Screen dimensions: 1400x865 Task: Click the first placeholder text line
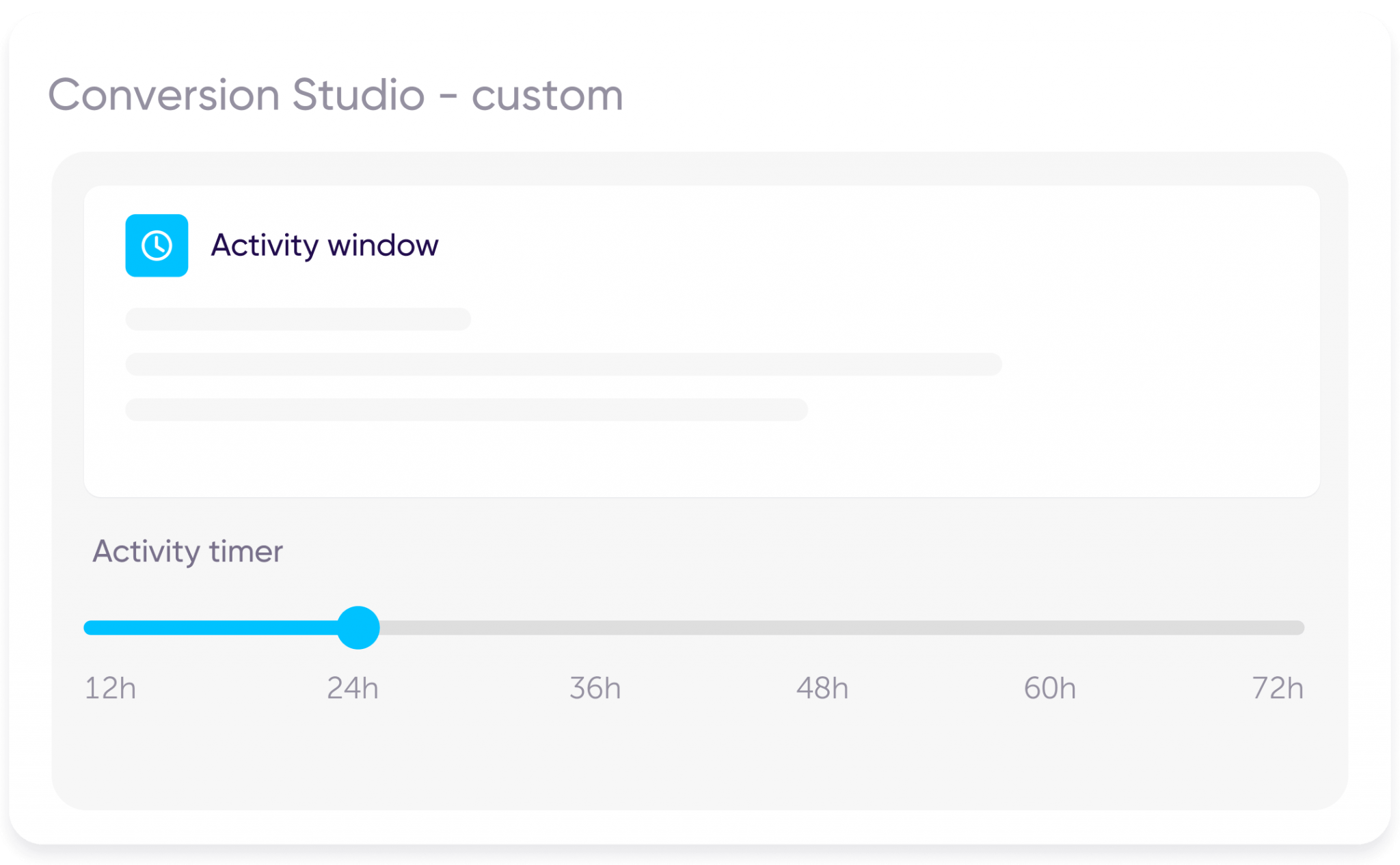coord(297,319)
